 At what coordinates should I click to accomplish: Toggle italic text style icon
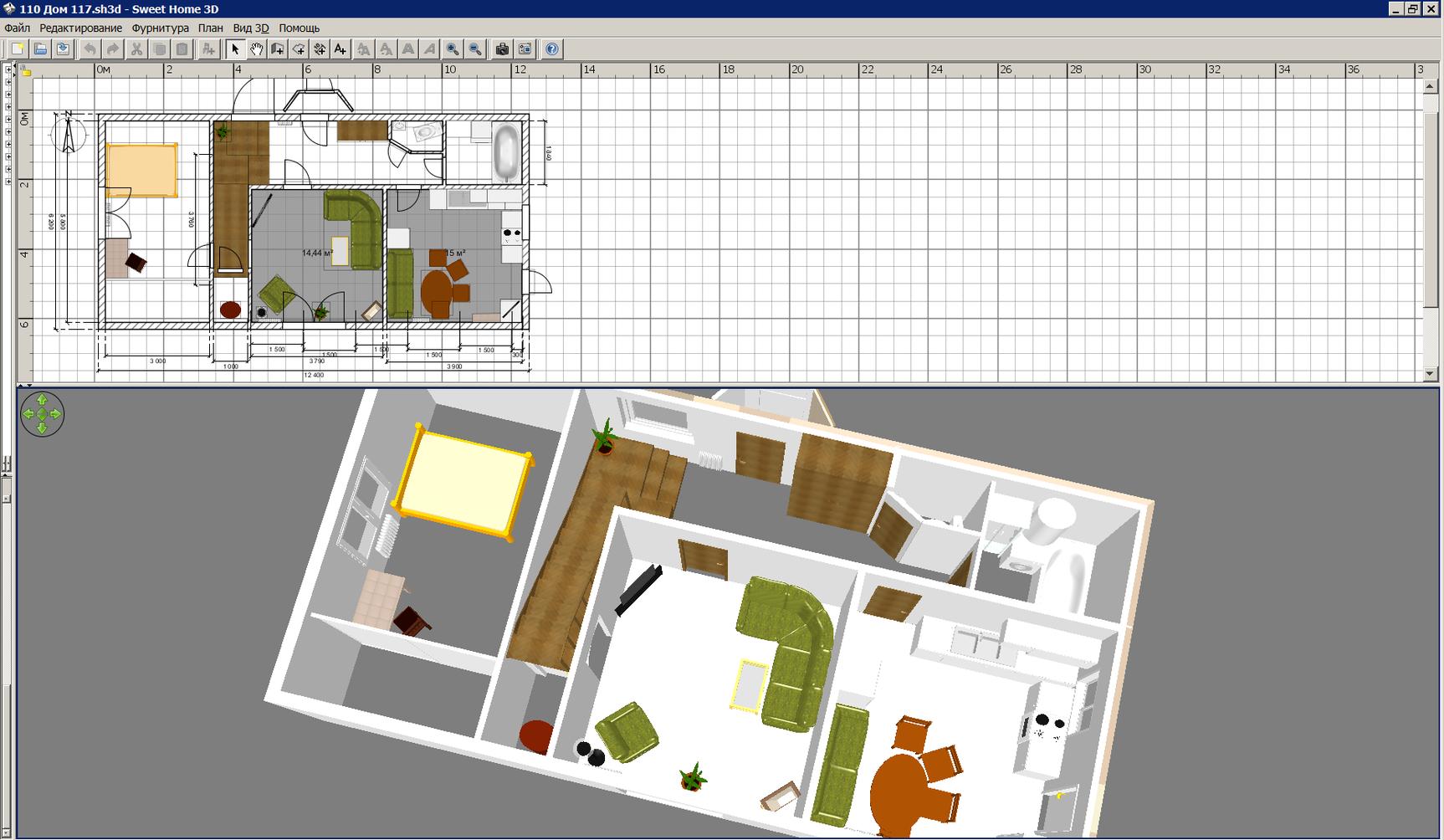[429, 49]
